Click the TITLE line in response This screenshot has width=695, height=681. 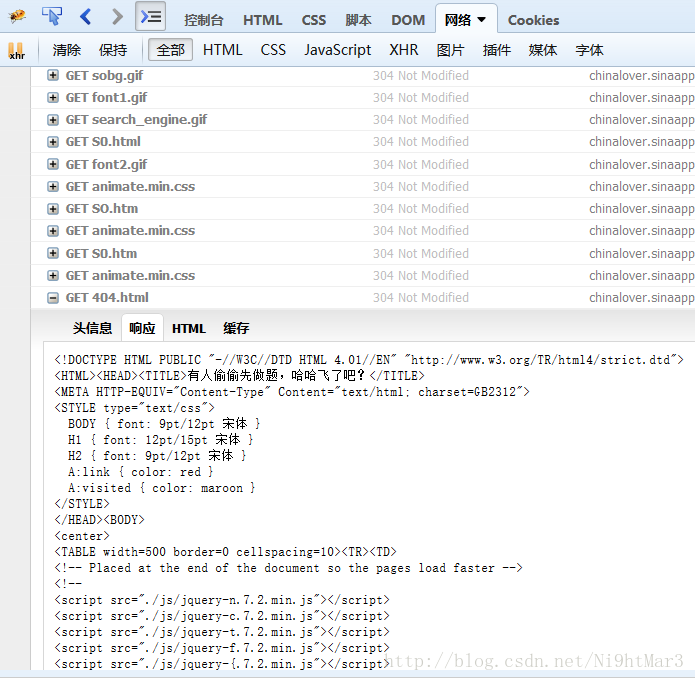click(x=239, y=376)
